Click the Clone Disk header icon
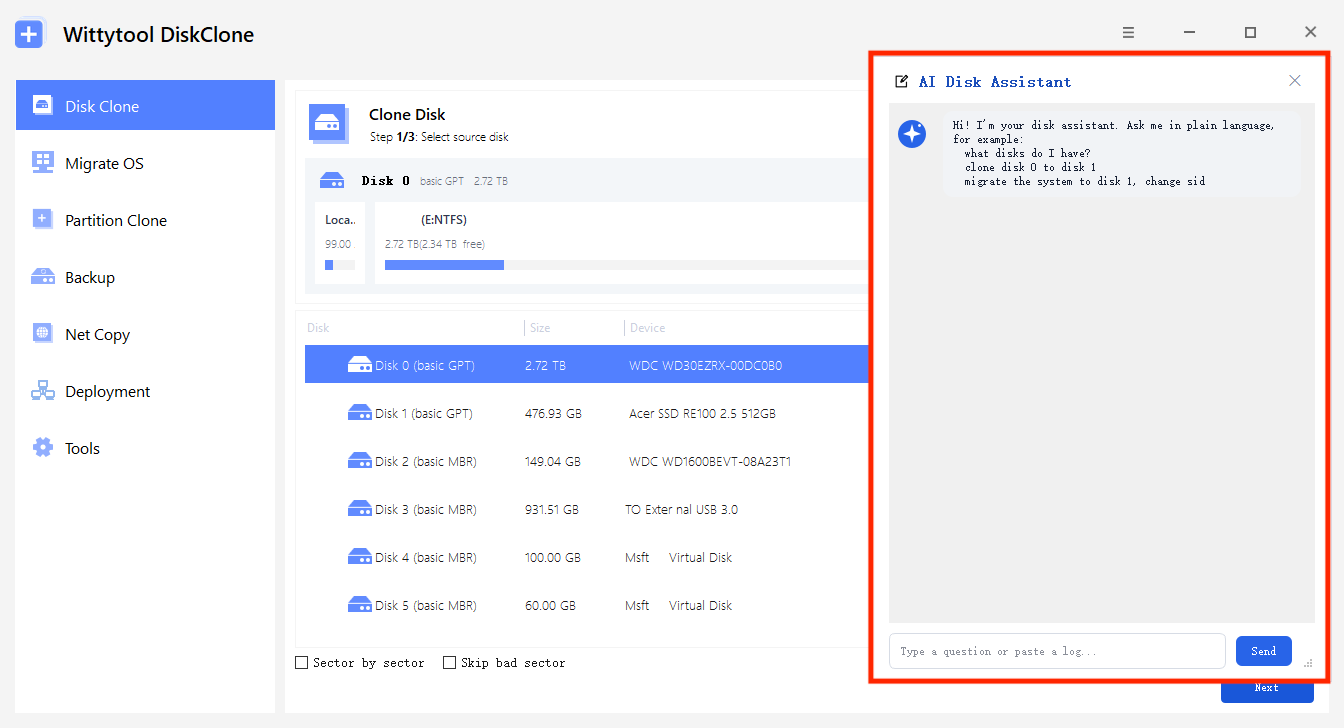Screen dimensions: 1344x728 point(329,123)
